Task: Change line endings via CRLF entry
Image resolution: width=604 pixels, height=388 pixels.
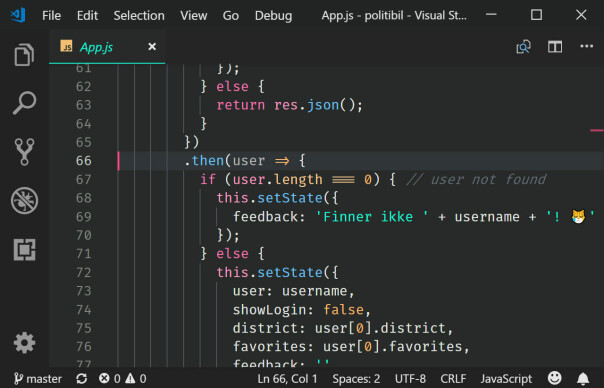Action: [x=453, y=379]
